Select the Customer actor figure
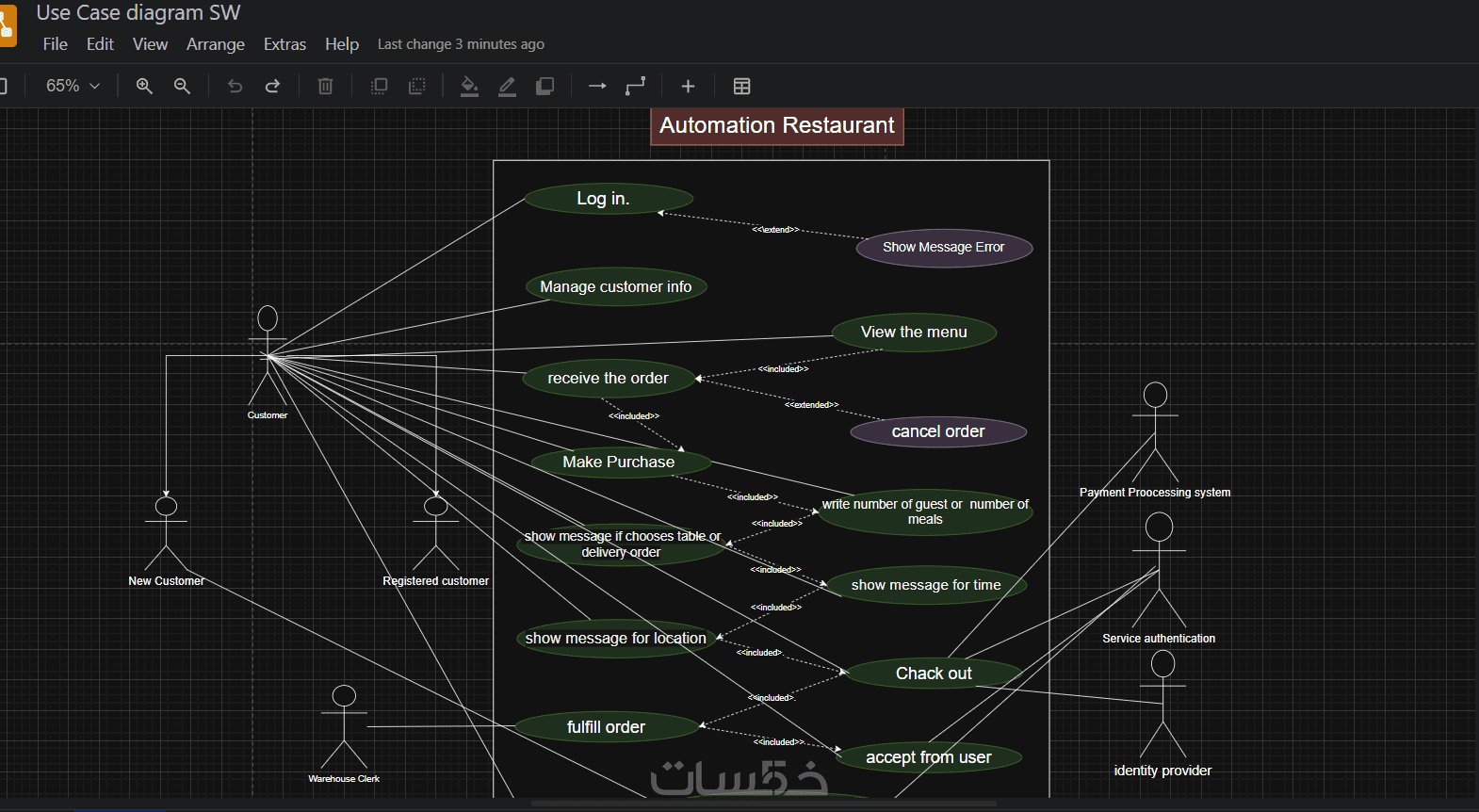The width and height of the screenshot is (1479, 812). tap(268, 355)
